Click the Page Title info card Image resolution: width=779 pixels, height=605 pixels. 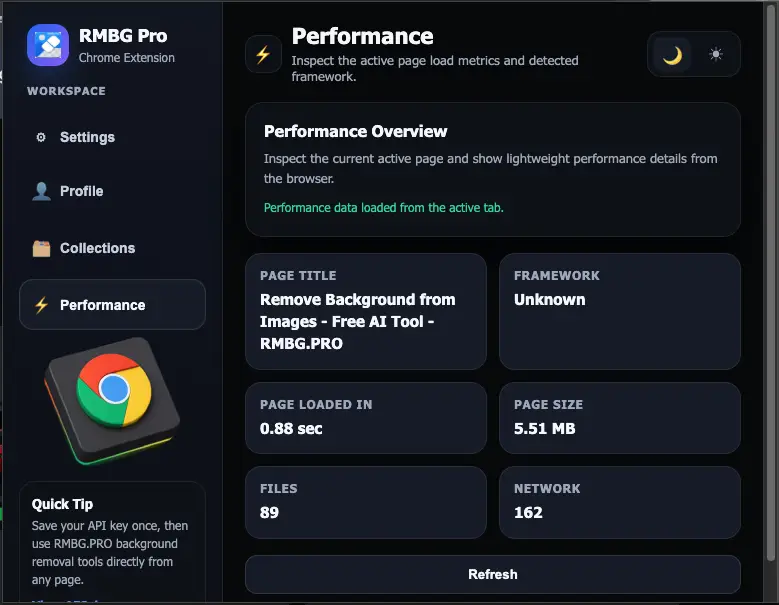pos(366,311)
